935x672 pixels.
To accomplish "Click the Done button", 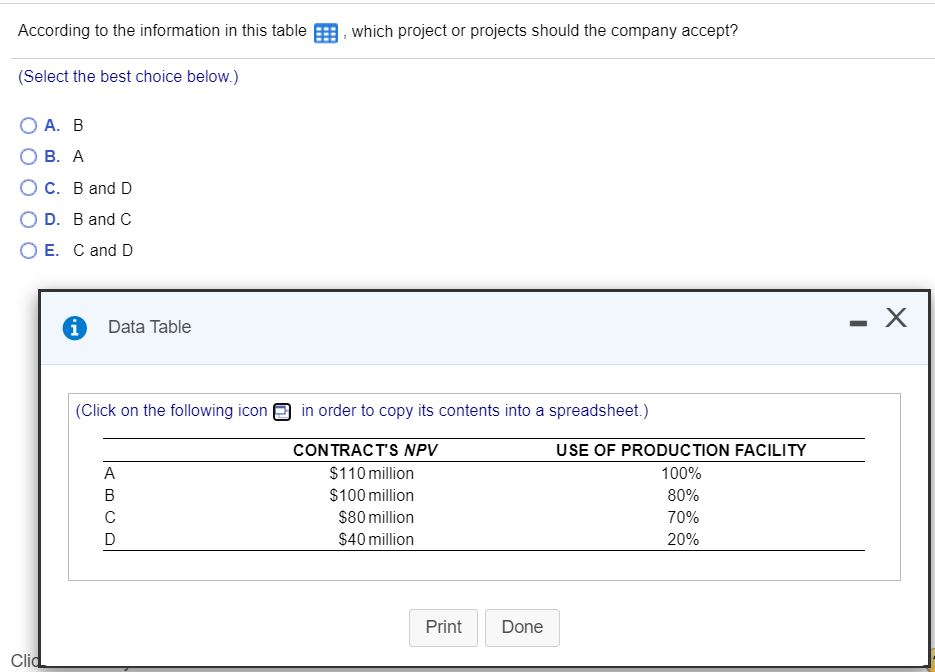I will click(x=521, y=627).
